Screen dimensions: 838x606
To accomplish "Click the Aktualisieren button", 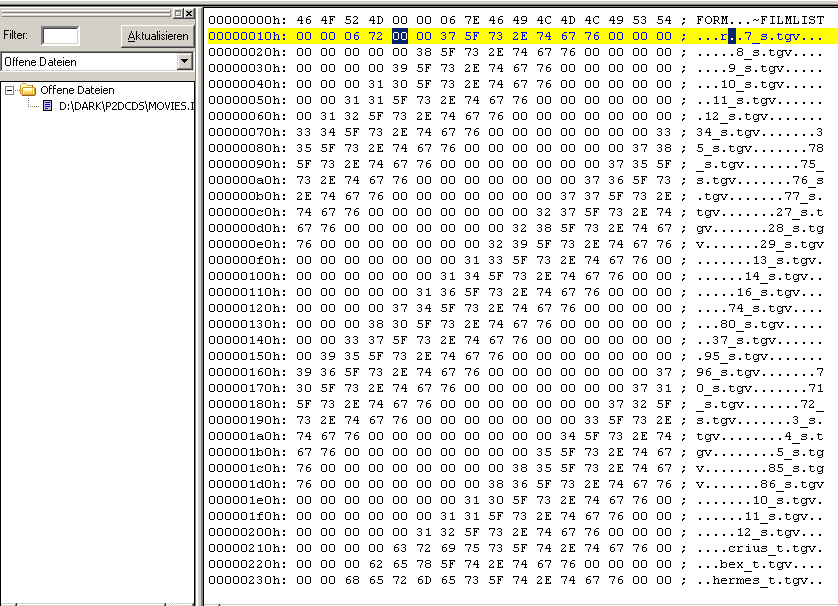I will tap(158, 36).
